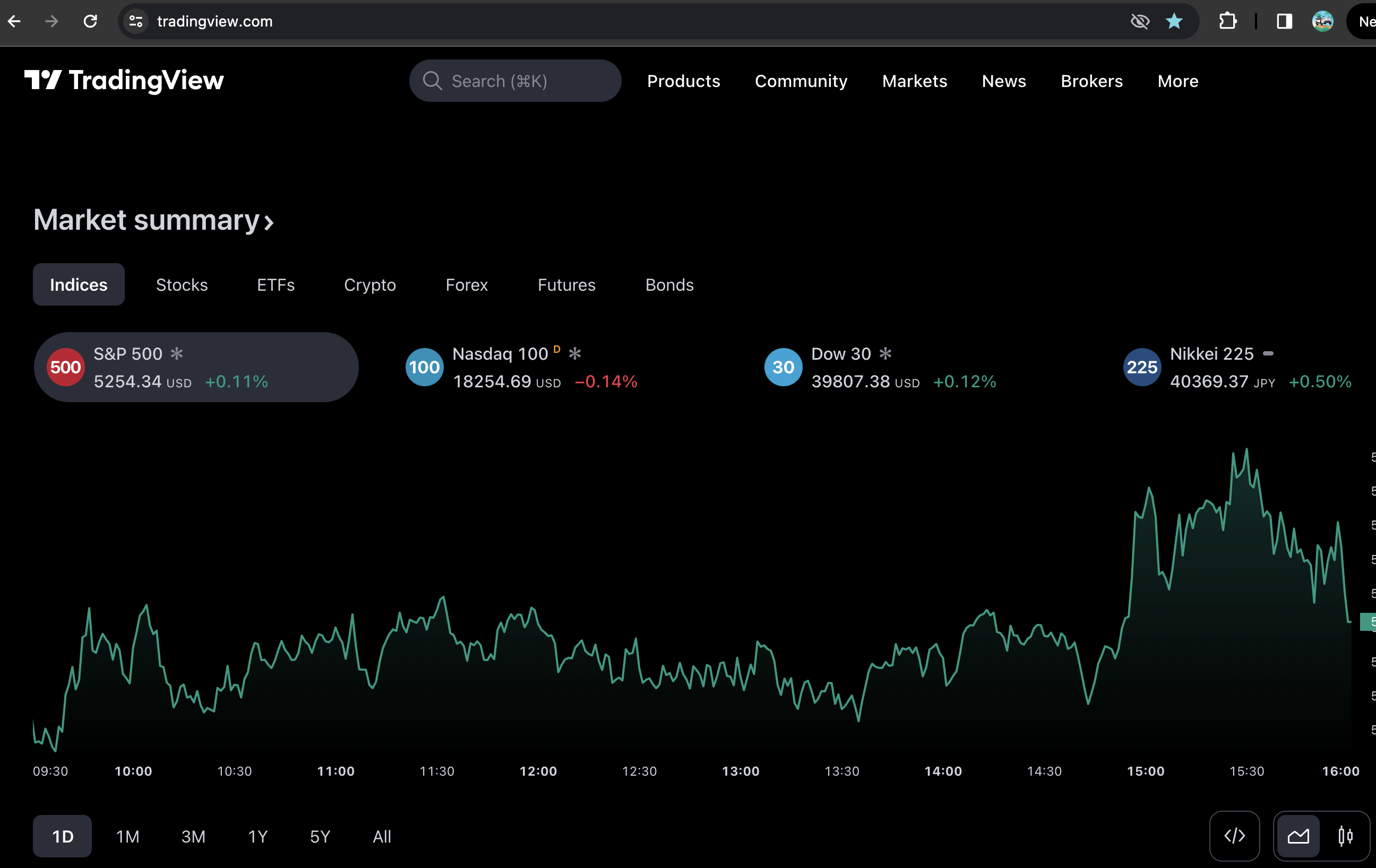Select the Nikkei 225 index name
Viewport: 1376px width, 868px height.
pyautogui.click(x=1211, y=353)
